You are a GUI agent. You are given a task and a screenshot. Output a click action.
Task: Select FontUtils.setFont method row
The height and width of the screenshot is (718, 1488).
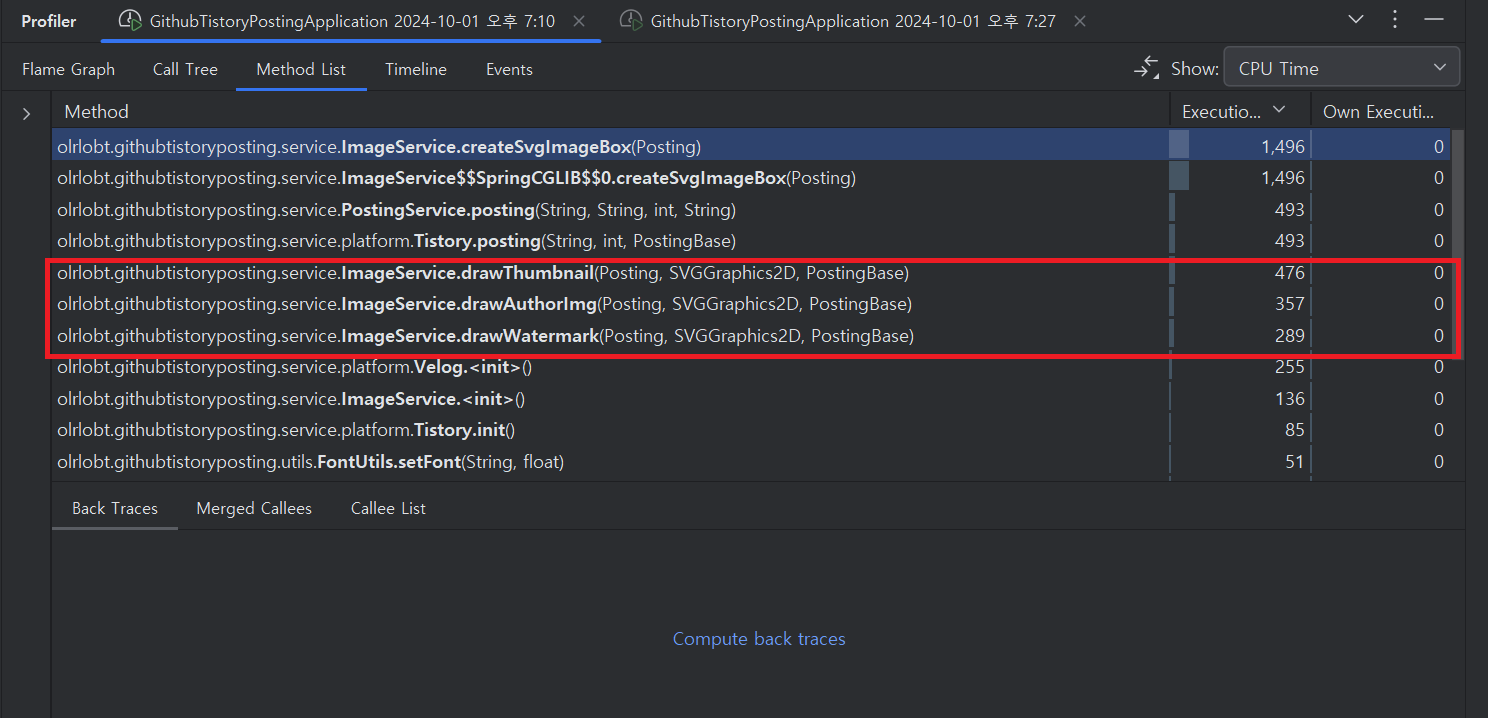click(751, 462)
